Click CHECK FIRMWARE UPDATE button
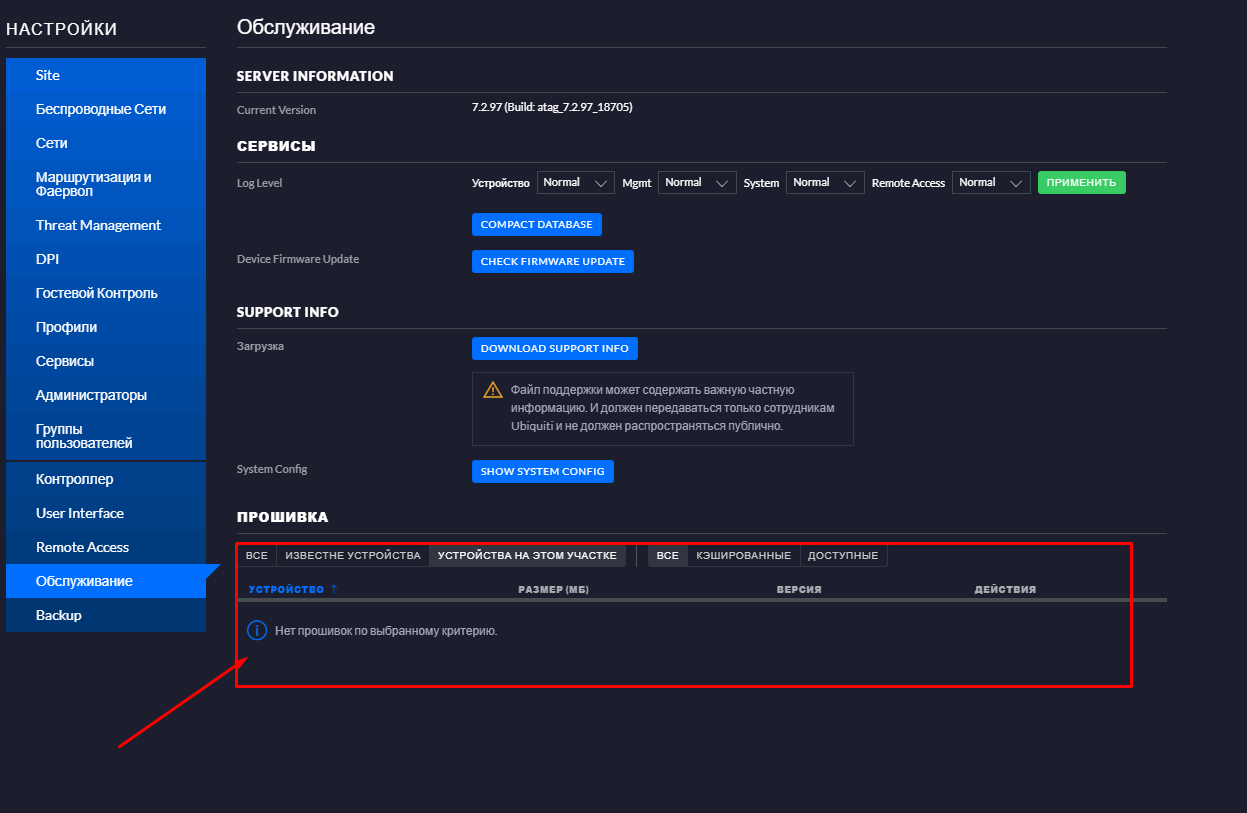Viewport: 1247px width, 813px height. 553,261
